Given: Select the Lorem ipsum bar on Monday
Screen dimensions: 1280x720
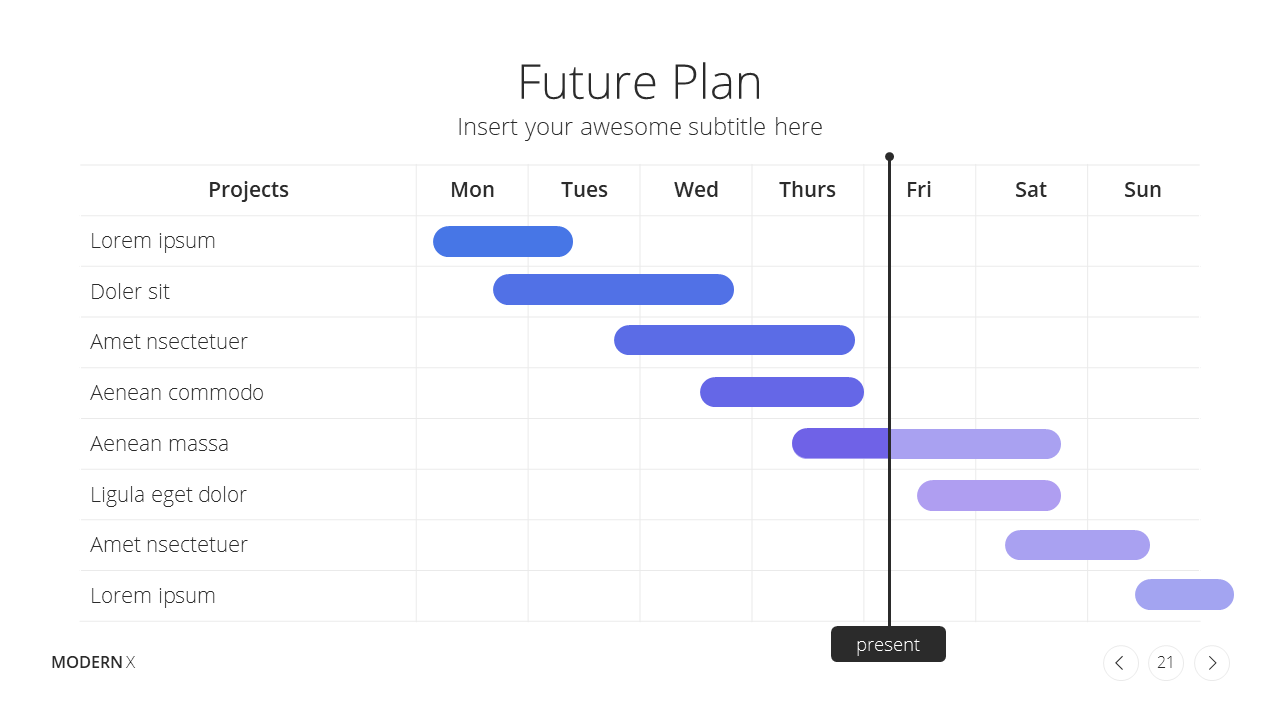Looking at the screenshot, I should coord(503,241).
